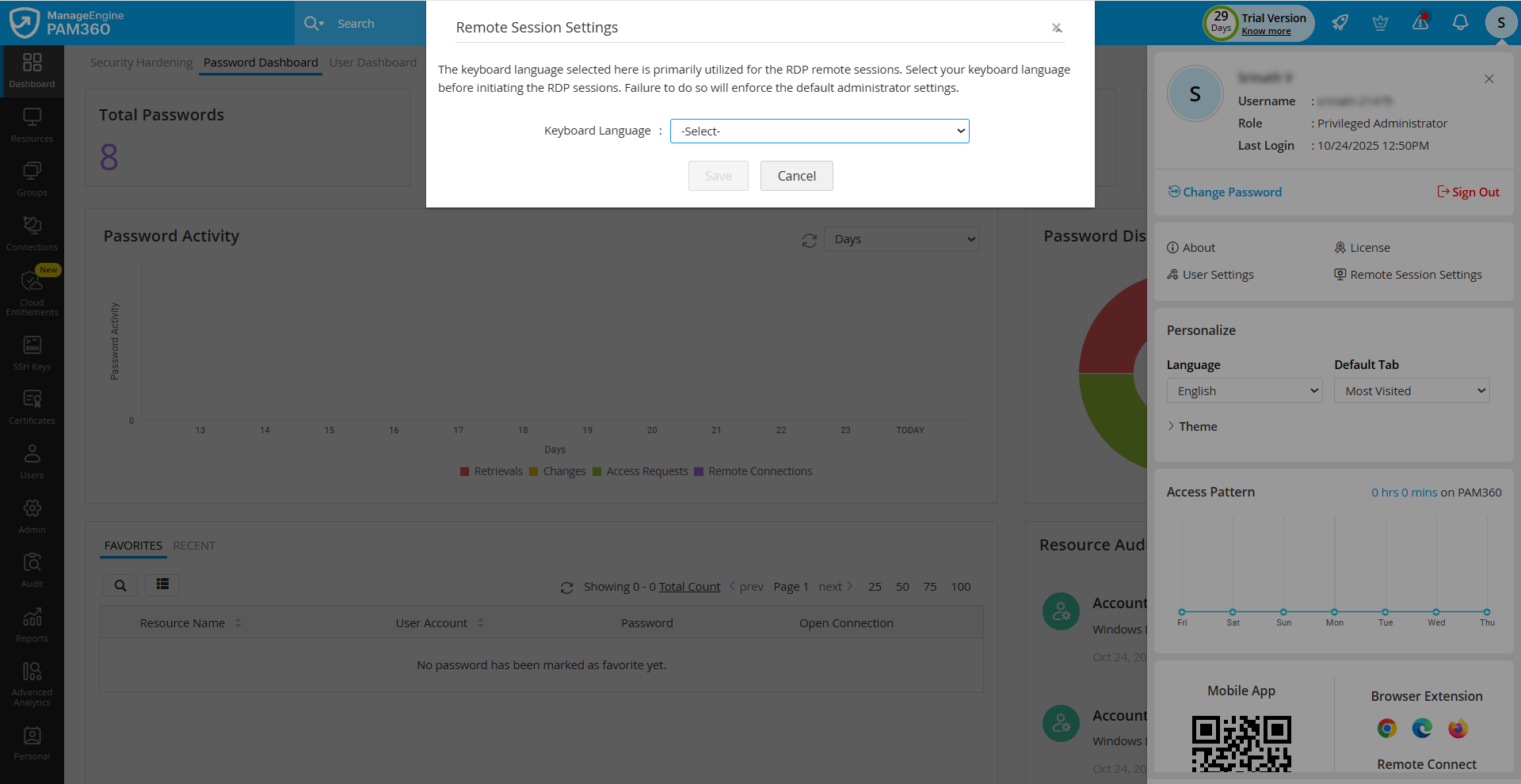Change the Days dropdown in Password Activity

901,238
